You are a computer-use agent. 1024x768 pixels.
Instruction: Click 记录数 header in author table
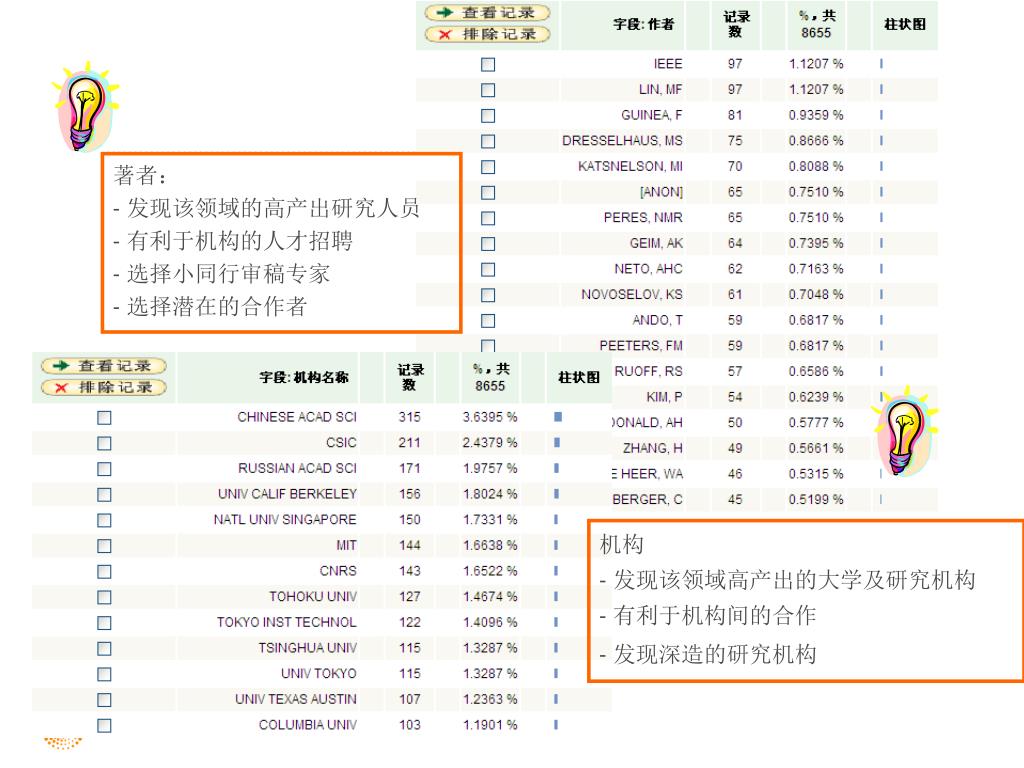[x=736, y=24]
